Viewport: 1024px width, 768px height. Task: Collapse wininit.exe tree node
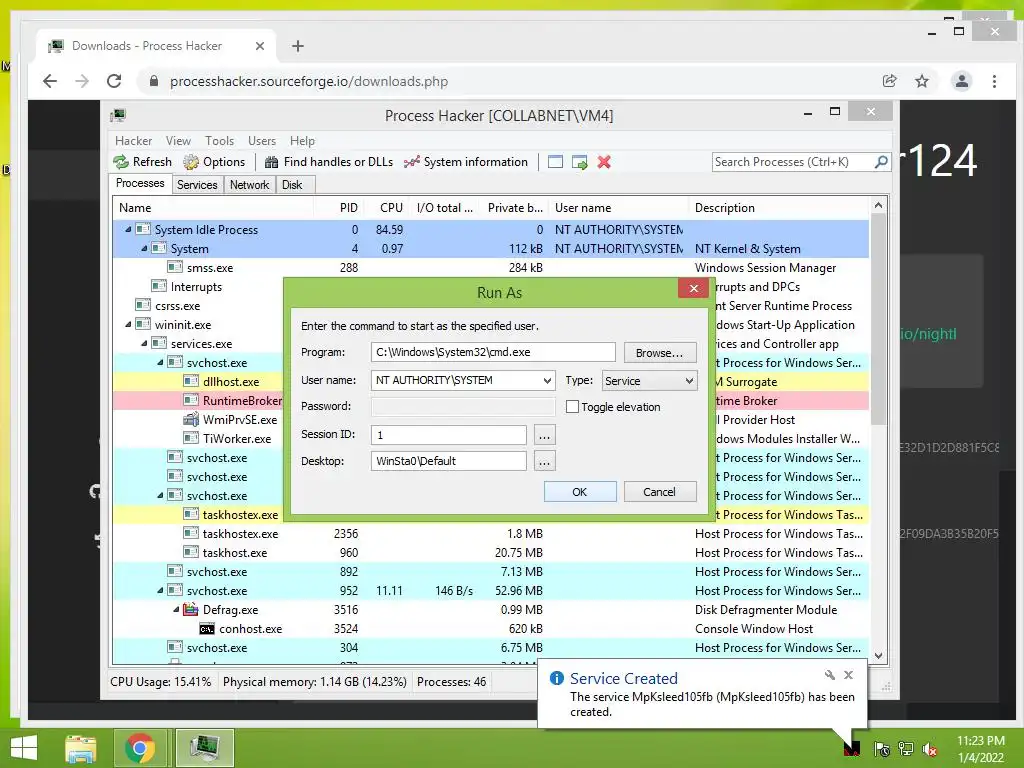pos(129,325)
